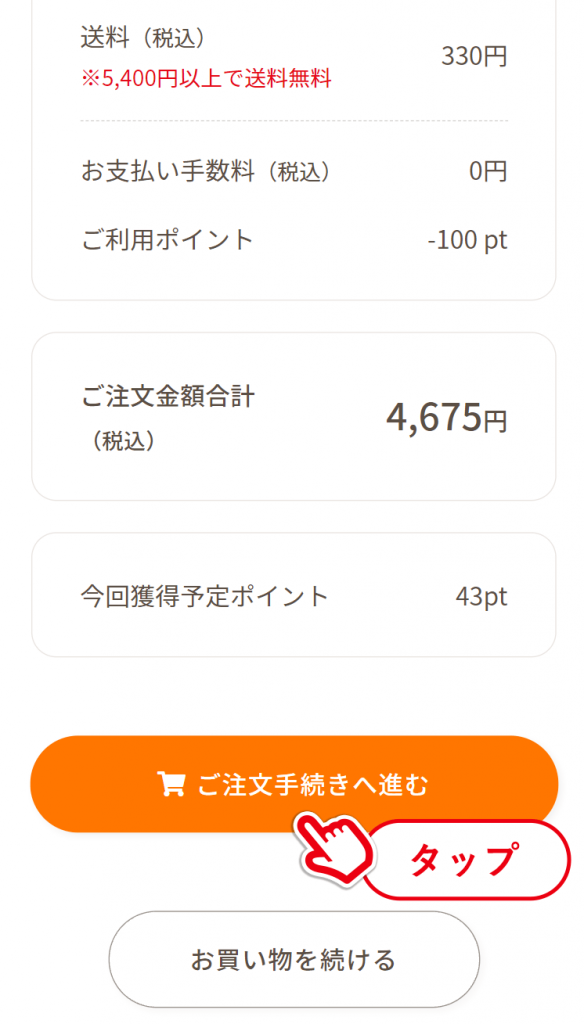
Task: Select the 43pt earned points value
Action: [481, 596]
